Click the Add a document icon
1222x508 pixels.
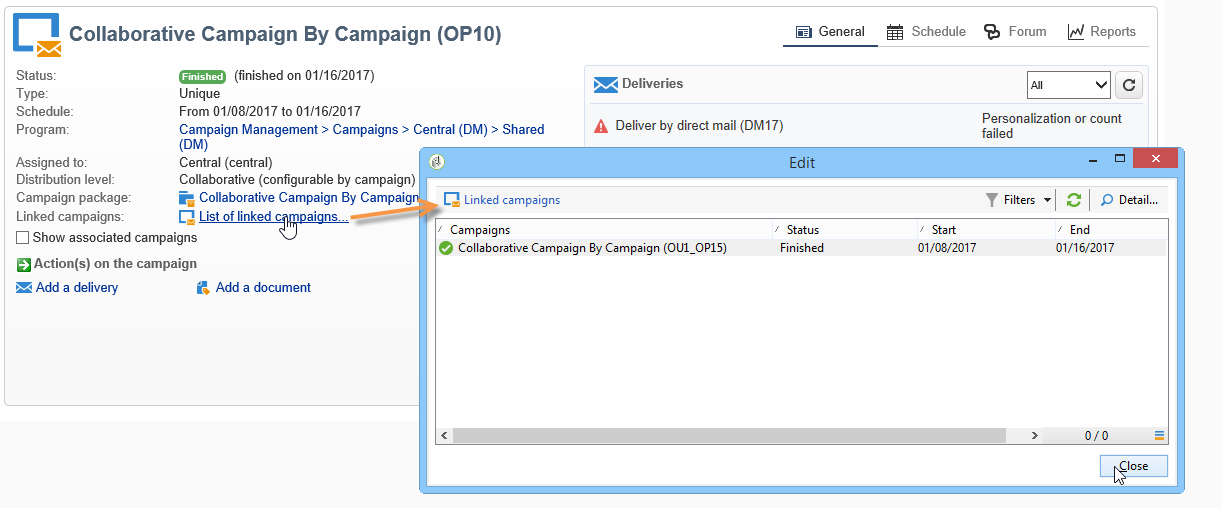(204, 288)
